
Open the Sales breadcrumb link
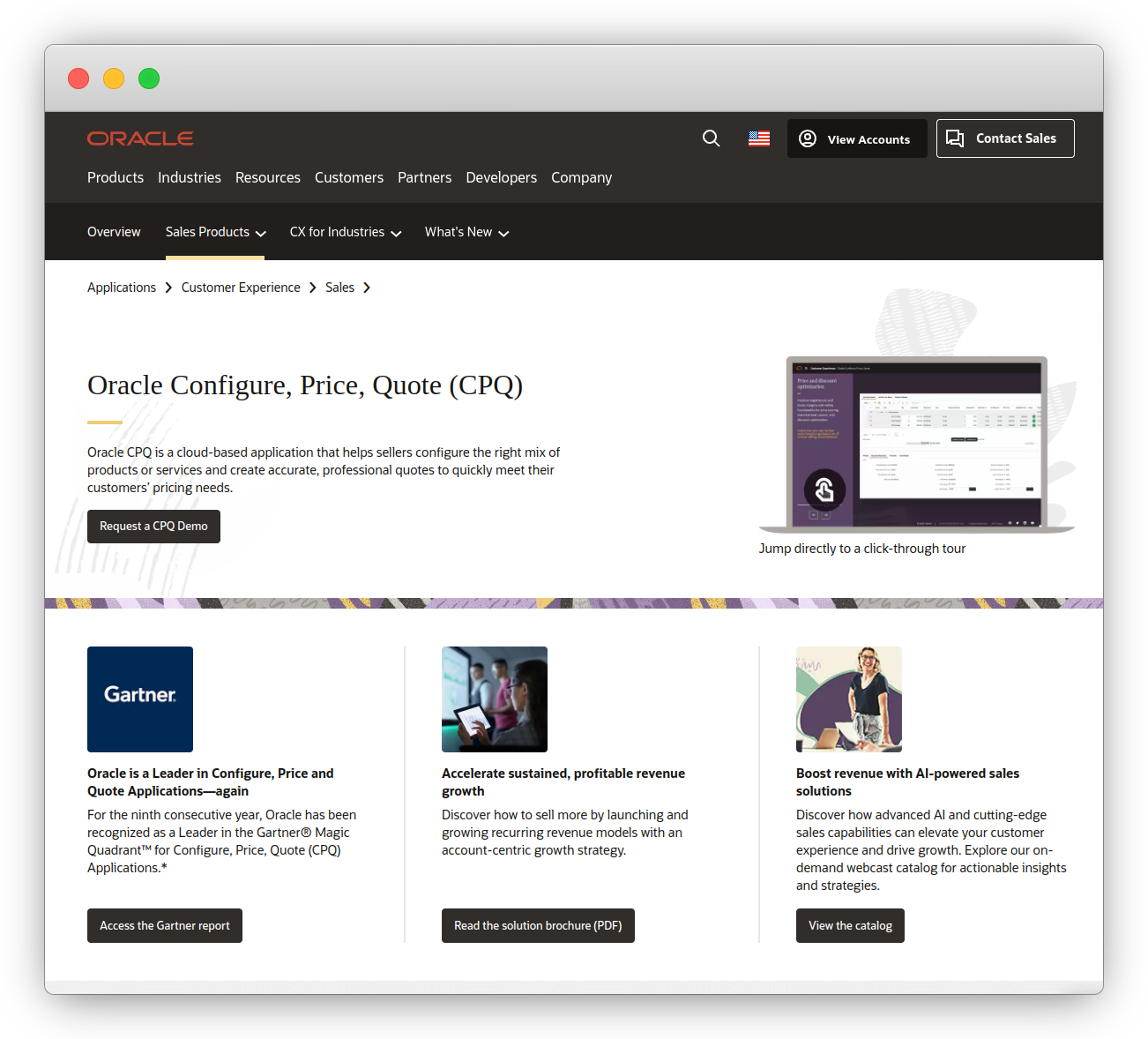point(339,288)
